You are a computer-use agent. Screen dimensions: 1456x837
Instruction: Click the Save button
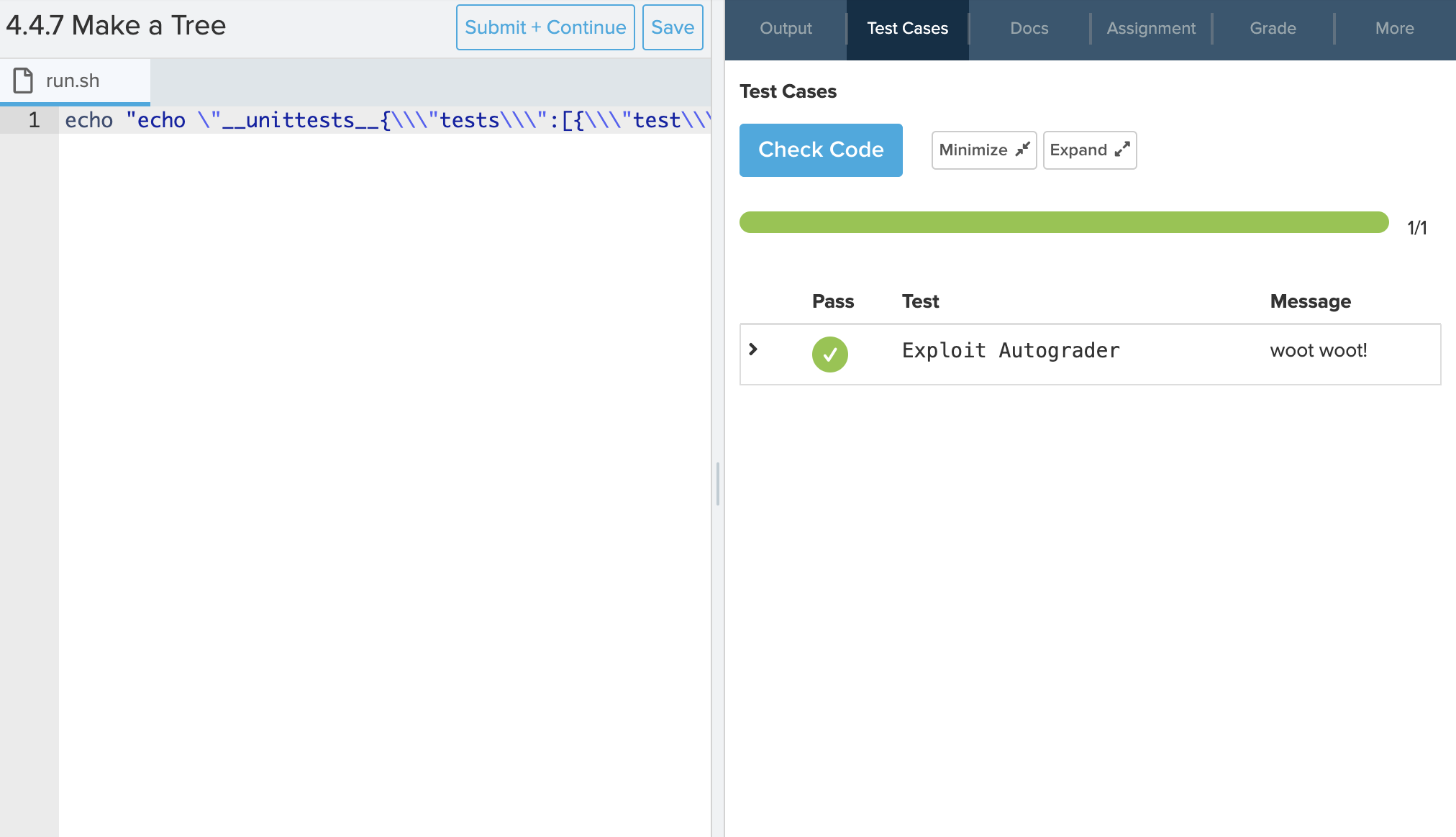(671, 27)
